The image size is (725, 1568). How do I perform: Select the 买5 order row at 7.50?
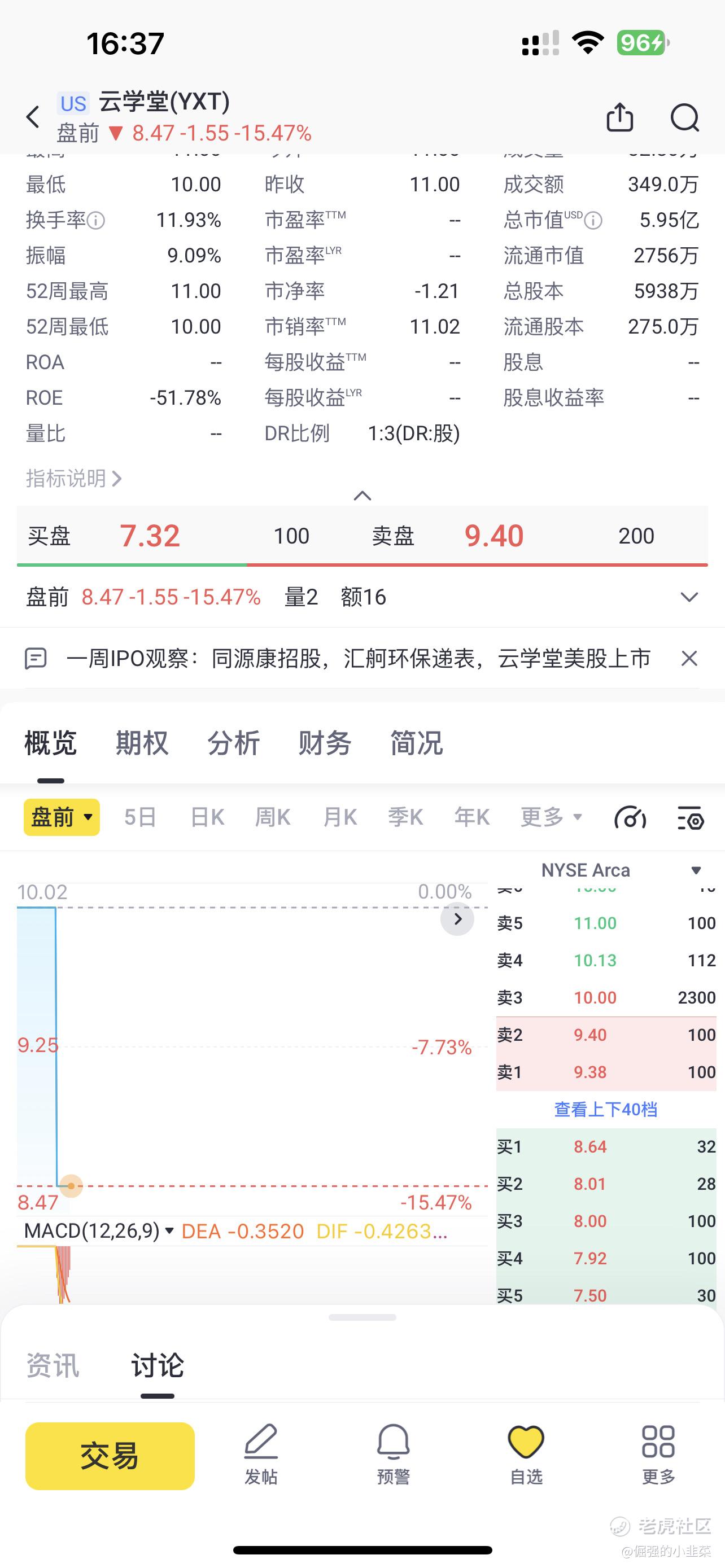[x=606, y=1294]
